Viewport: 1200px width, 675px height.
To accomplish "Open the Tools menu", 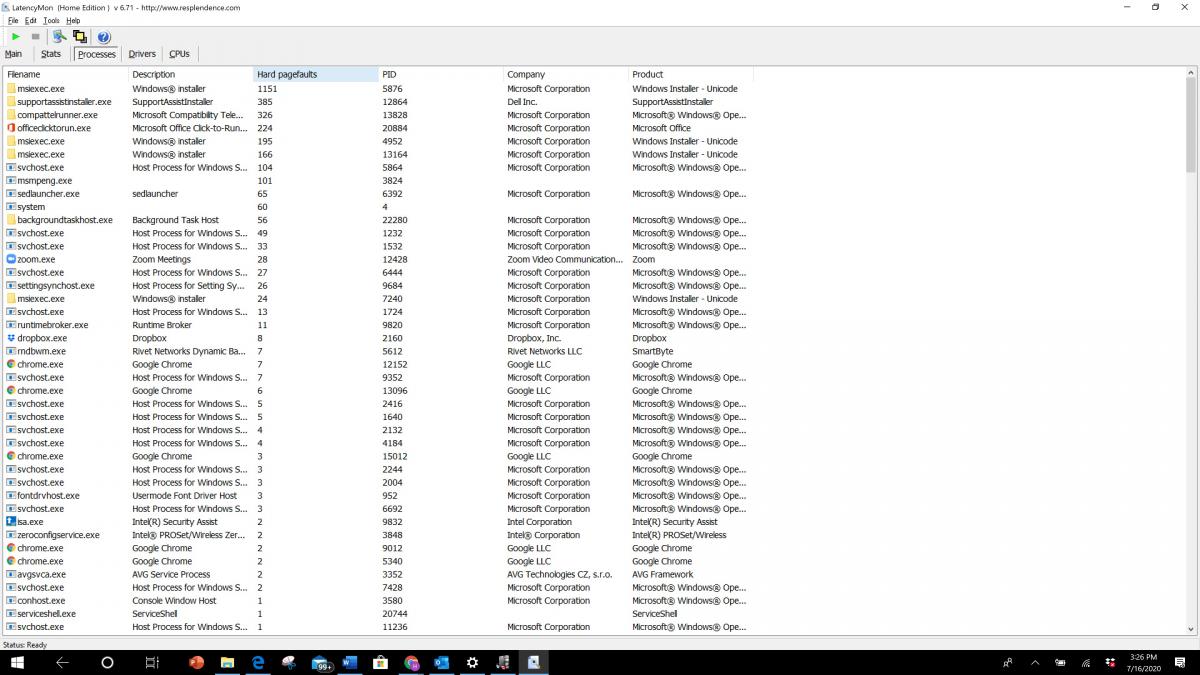I will 52,20.
